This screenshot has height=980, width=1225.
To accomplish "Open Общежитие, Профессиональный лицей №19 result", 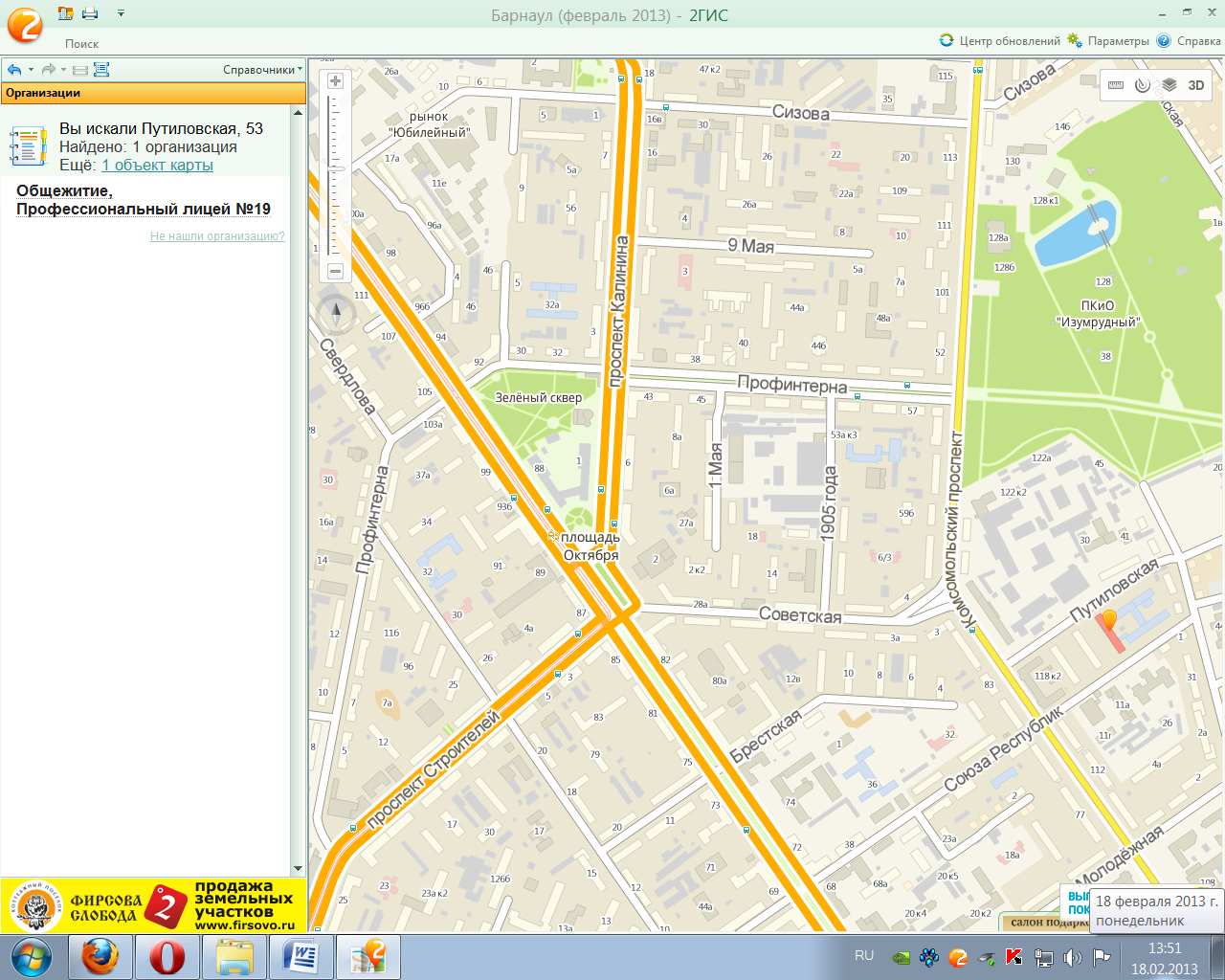I will [144, 200].
